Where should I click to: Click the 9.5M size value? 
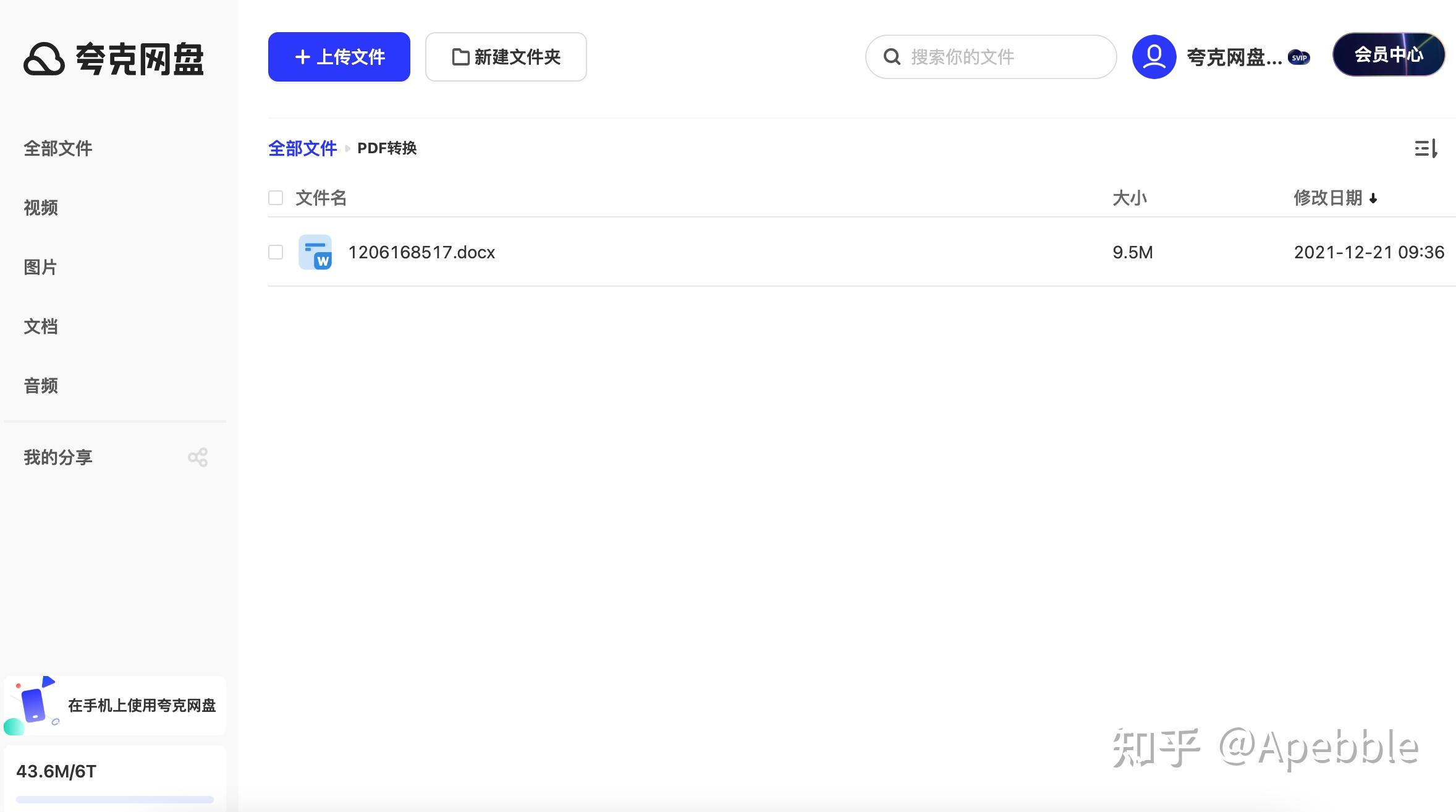point(1133,252)
